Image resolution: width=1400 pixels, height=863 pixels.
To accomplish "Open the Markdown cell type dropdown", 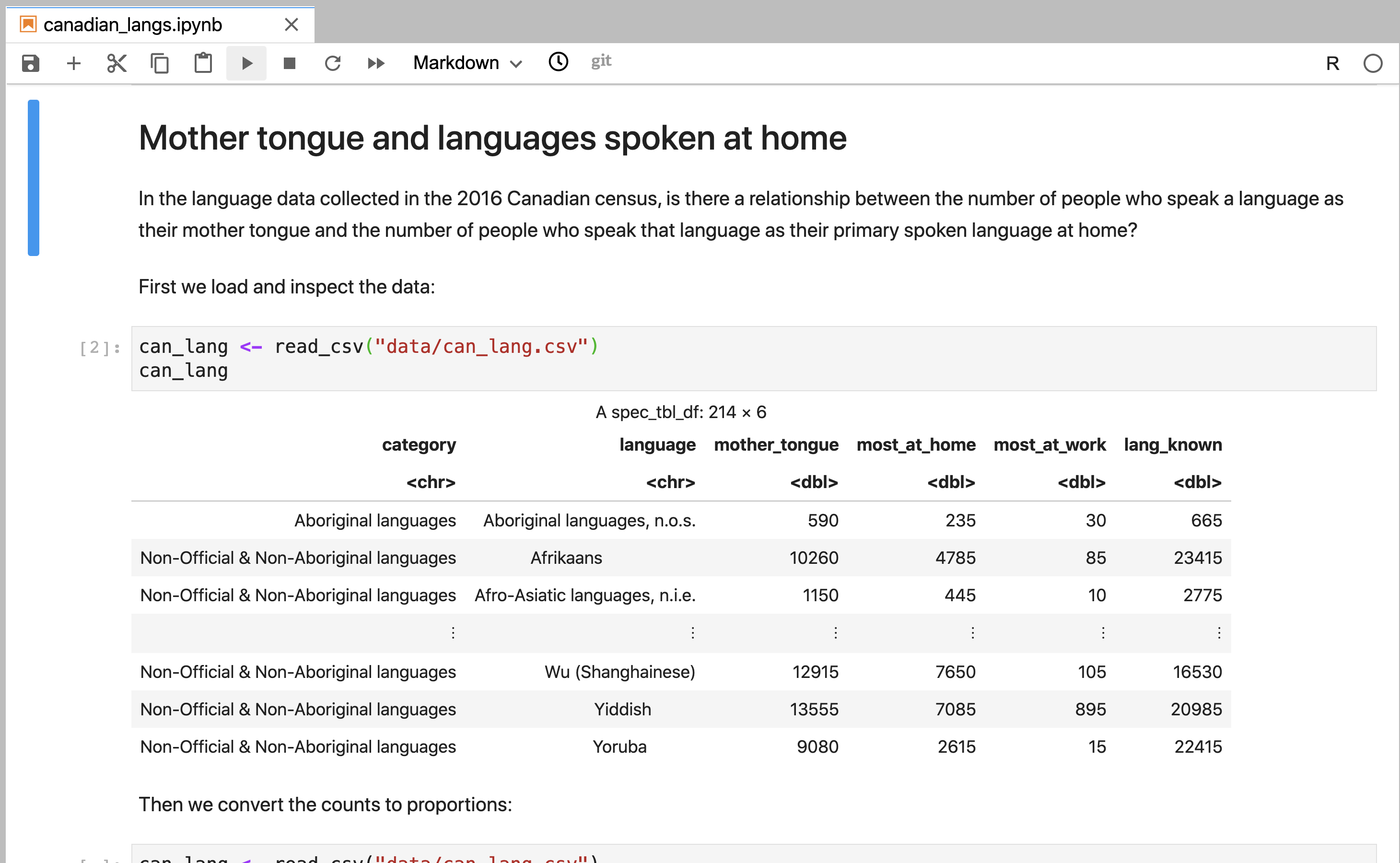I will [x=467, y=63].
